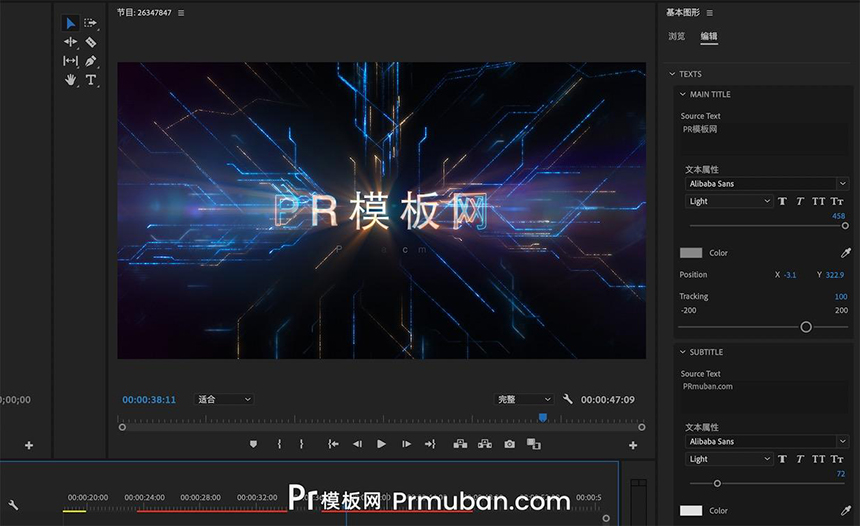Image resolution: width=860 pixels, height=526 pixels.
Task: Open subtitle Alibaba Sans font dropdown
Action: click(x=767, y=442)
